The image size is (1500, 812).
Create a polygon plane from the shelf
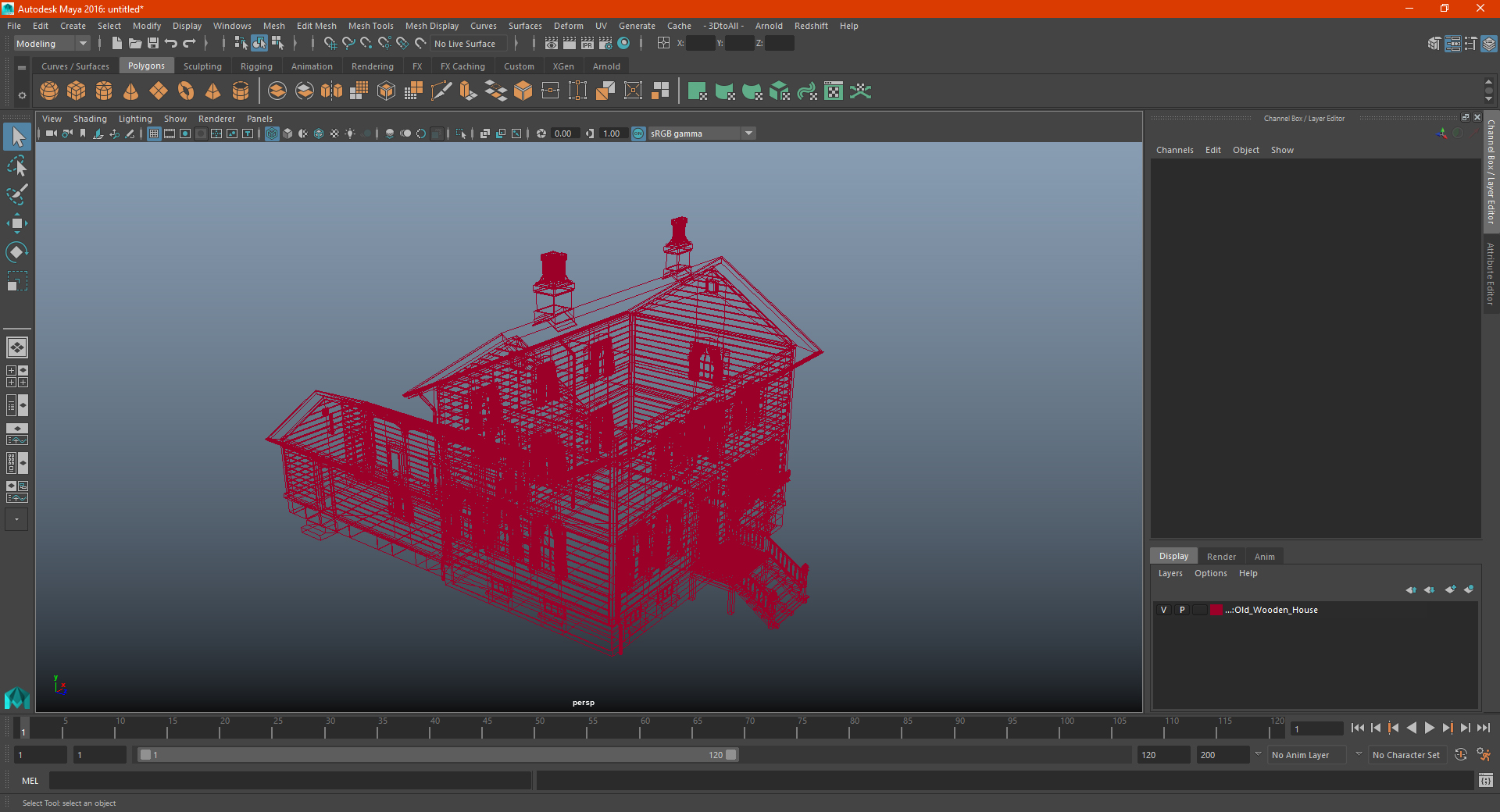[x=159, y=91]
